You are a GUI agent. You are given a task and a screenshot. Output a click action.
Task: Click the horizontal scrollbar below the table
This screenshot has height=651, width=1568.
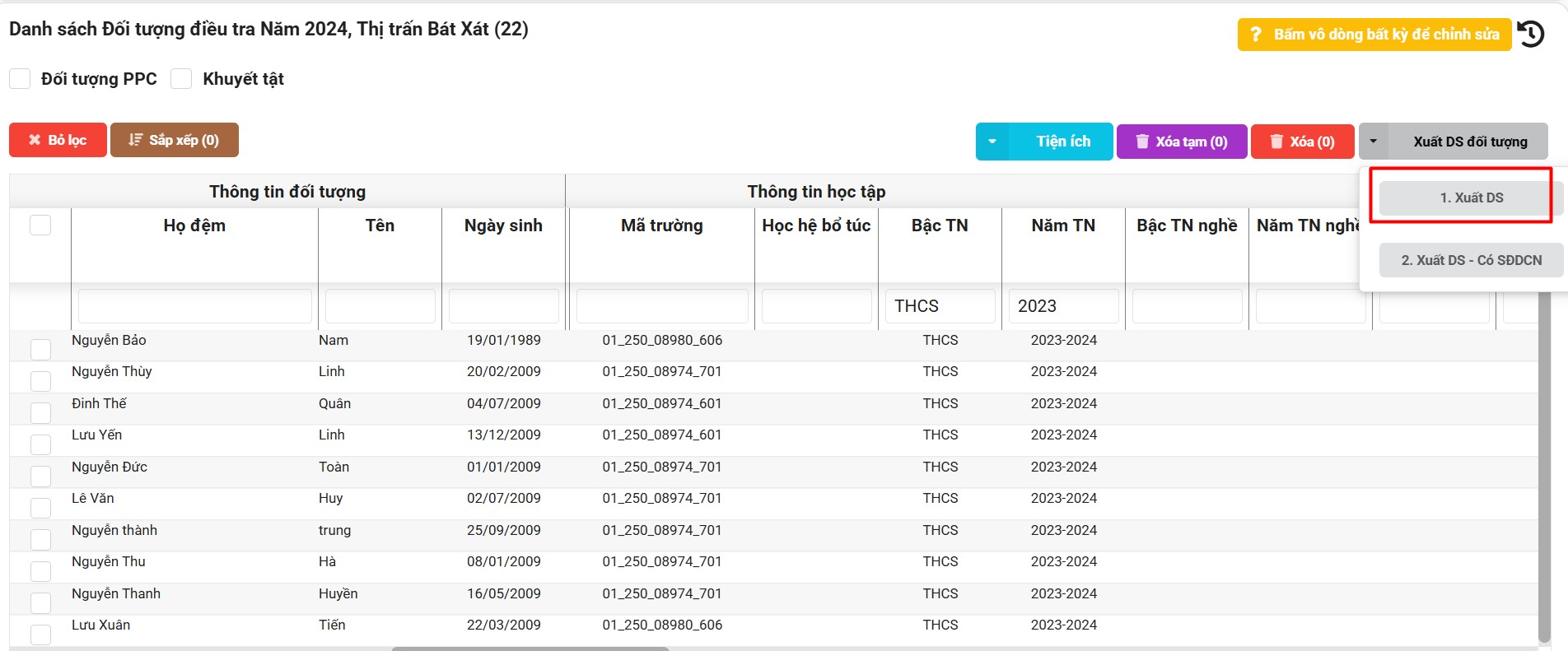click(530, 649)
